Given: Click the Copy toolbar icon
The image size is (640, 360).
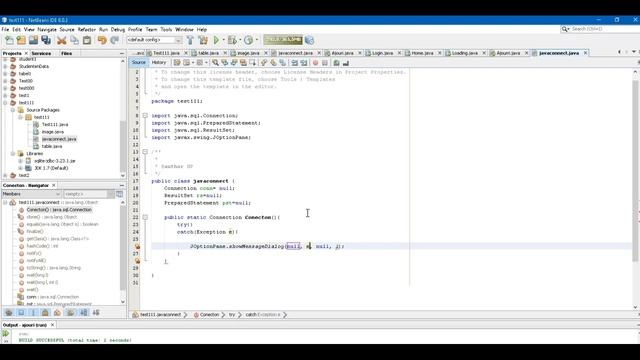Looking at the screenshot, I should click(74, 40).
